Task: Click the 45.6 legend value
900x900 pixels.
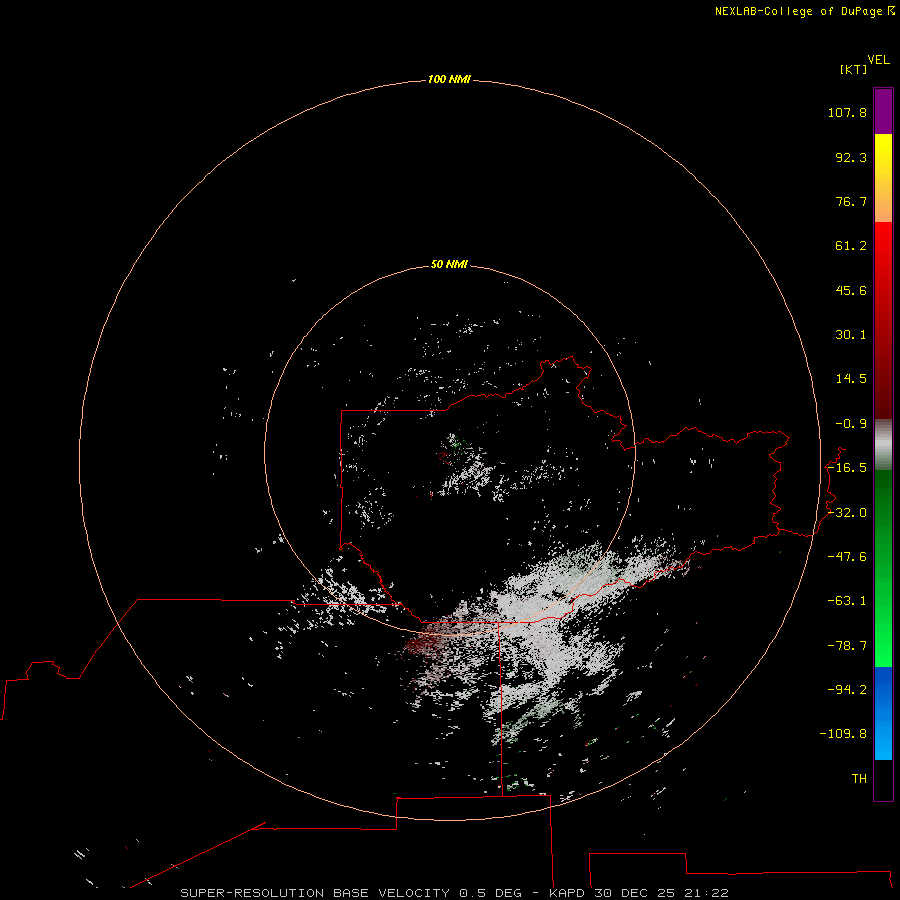Action: (851, 291)
